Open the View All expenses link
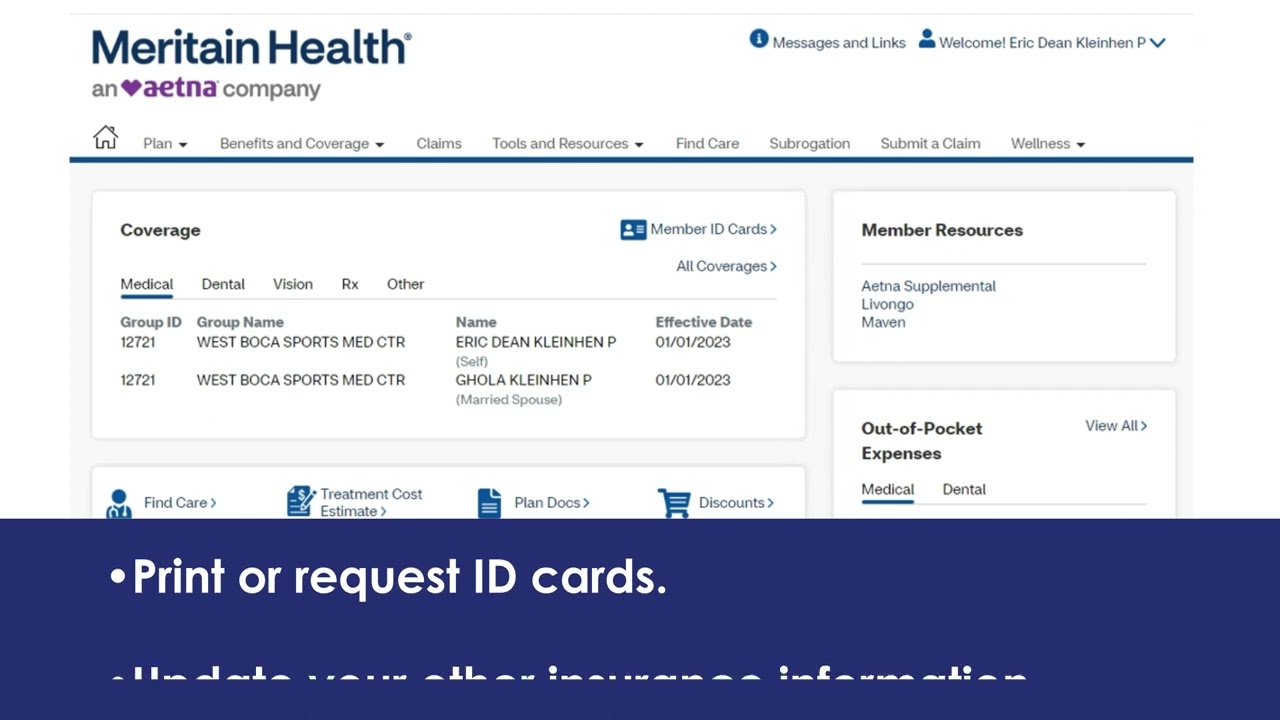The image size is (1280, 720). [x=1116, y=426]
